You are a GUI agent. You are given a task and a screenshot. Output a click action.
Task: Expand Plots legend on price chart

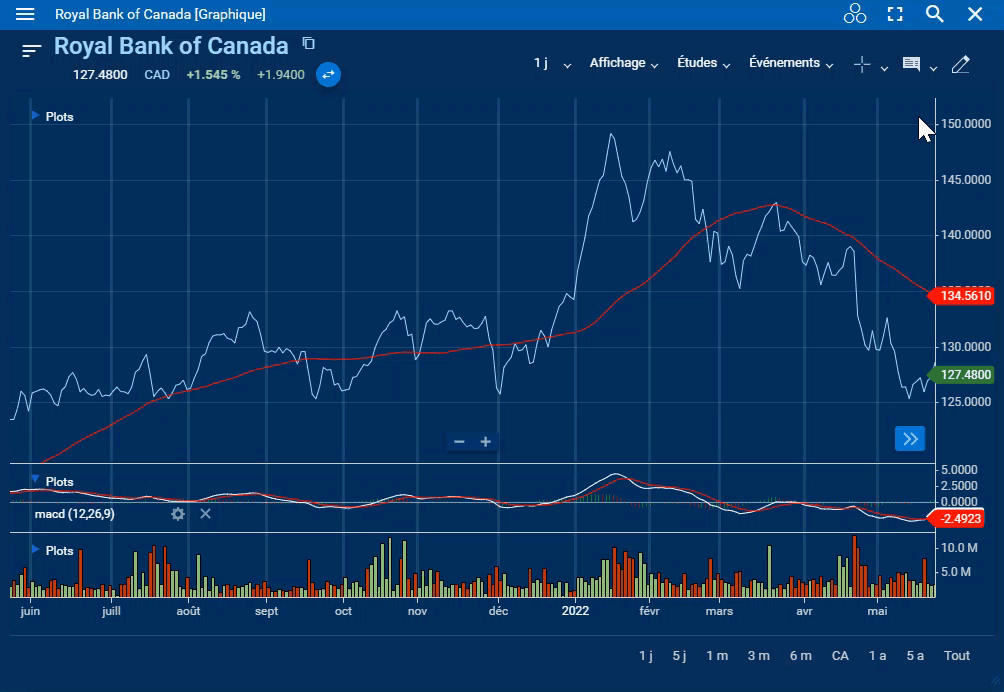(36, 116)
